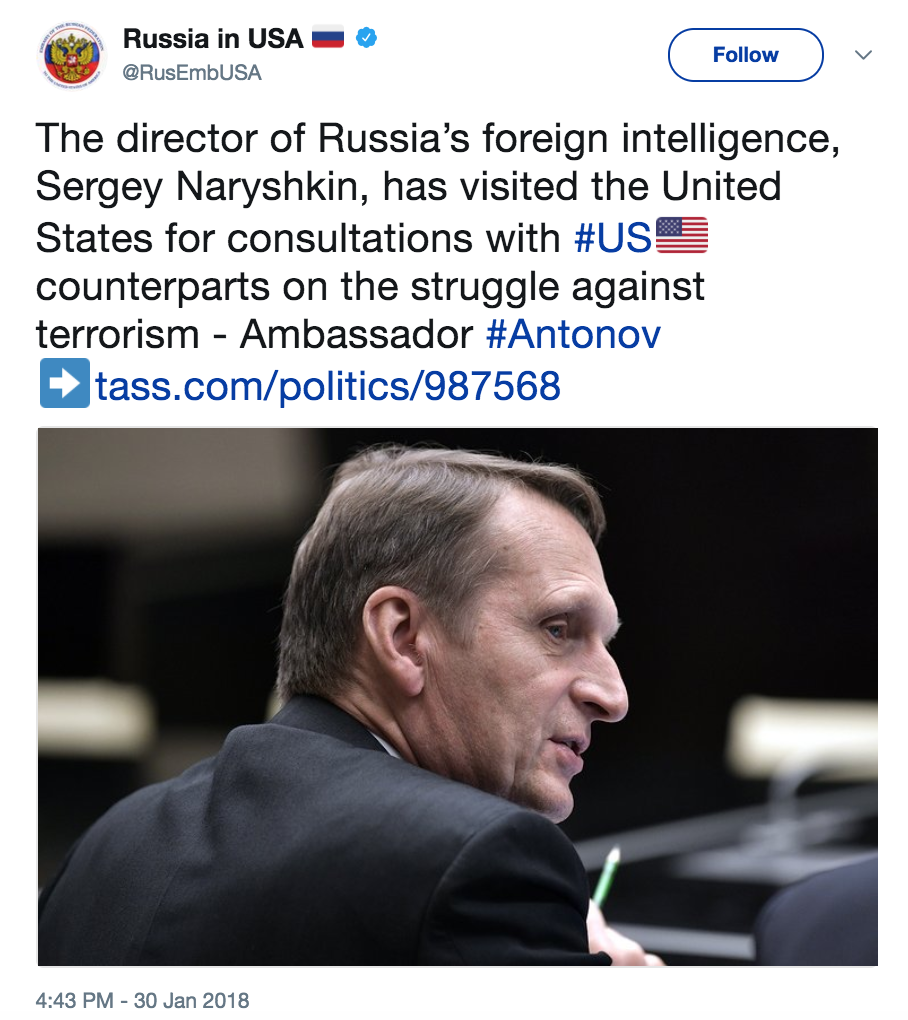908x1020 pixels.
Task: Click the blue right-arrow emoji
Action: click(65, 384)
